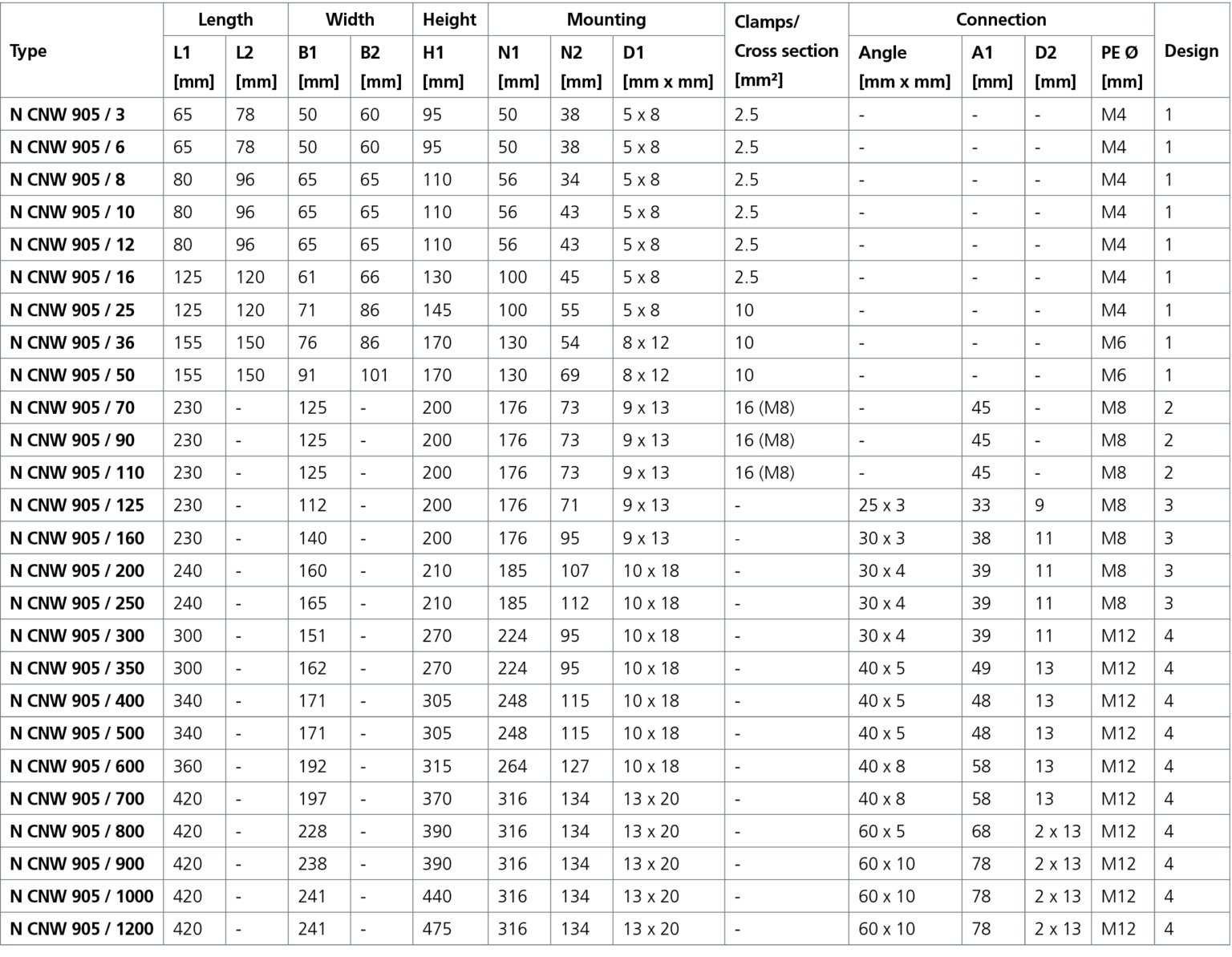Click the Mounting group header

[606, 19]
